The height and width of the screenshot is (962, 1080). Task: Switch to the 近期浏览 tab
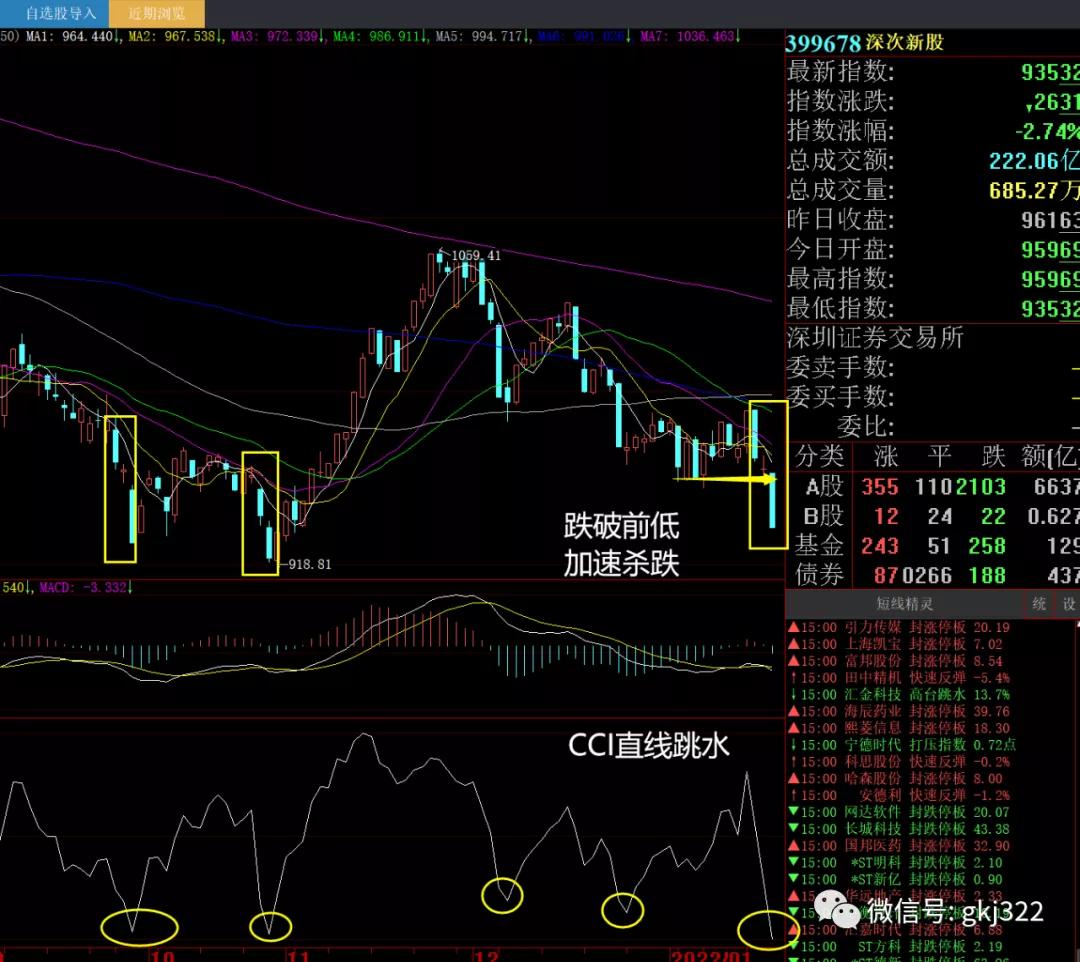pyautogui.click(x=157, y=13)
